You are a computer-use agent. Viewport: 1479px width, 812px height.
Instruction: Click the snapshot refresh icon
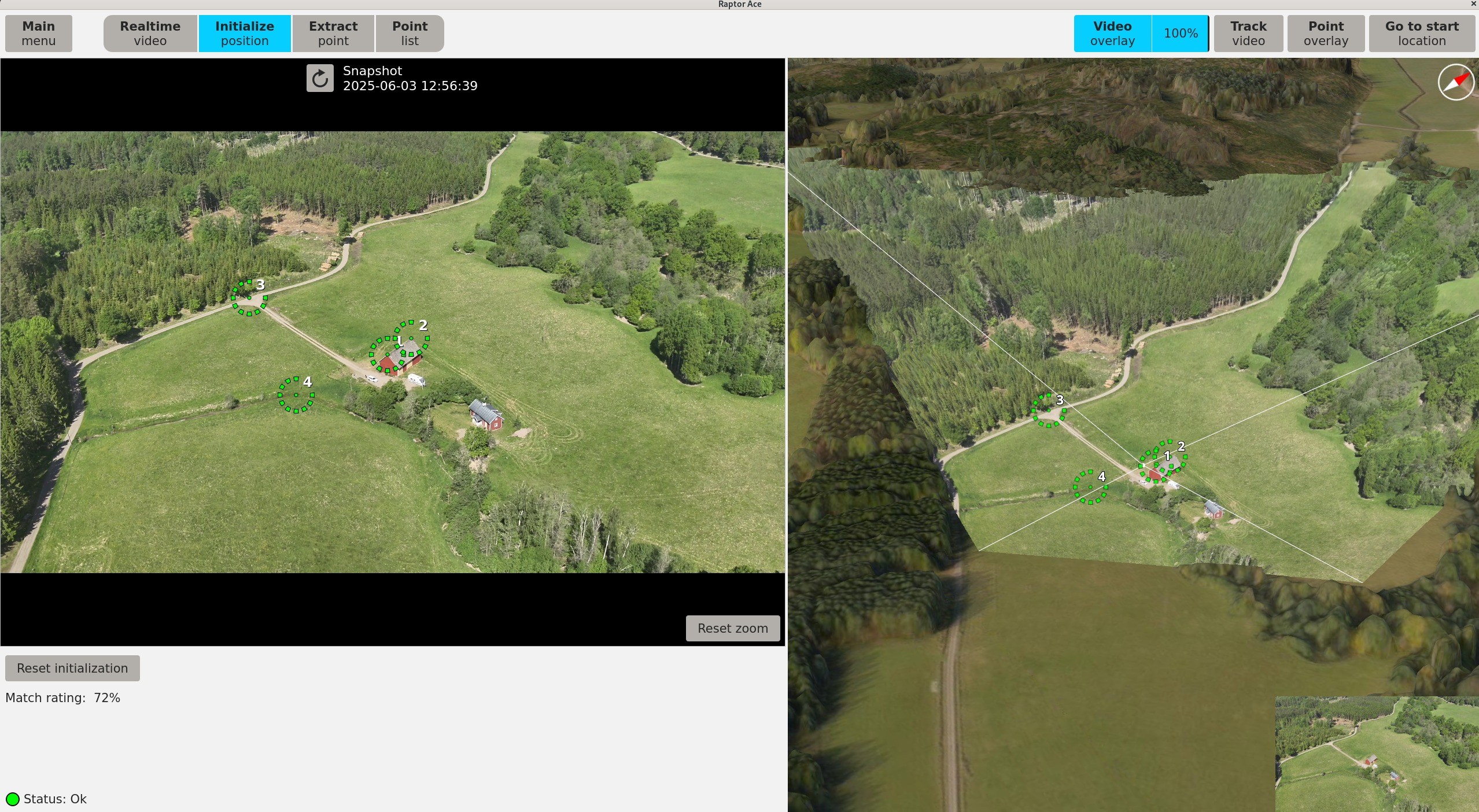pos(320,77)
